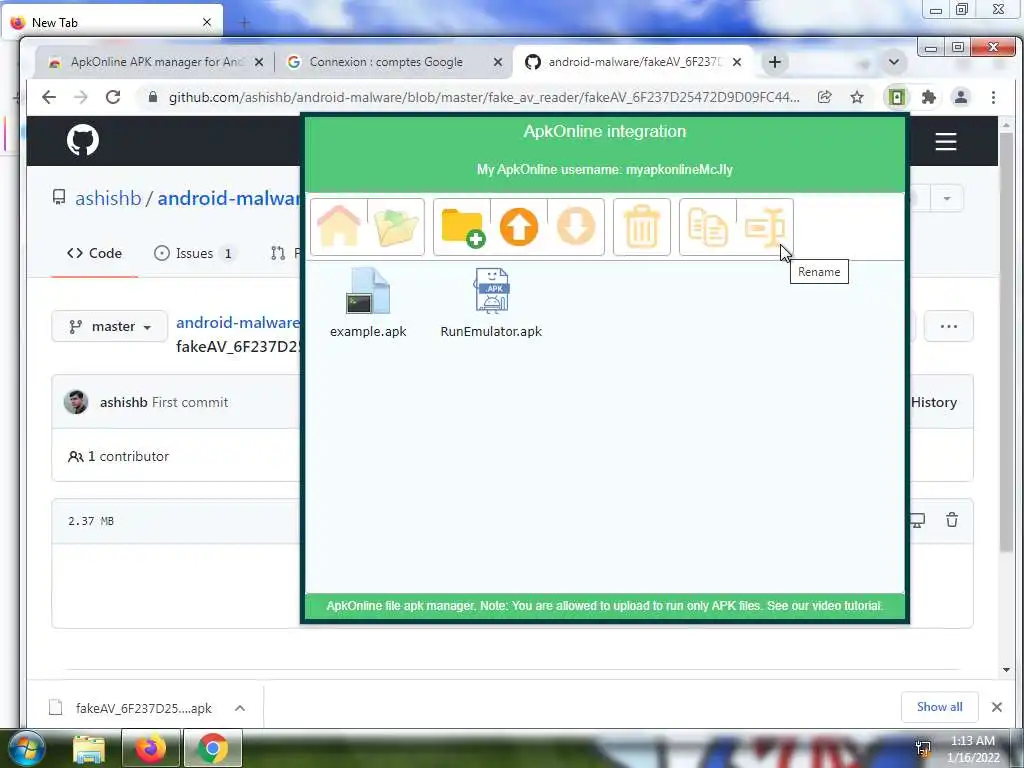Go to home folder in ApkOnline toolbar
This screenshot has width=1024, height=768.
tap(338, 227)
